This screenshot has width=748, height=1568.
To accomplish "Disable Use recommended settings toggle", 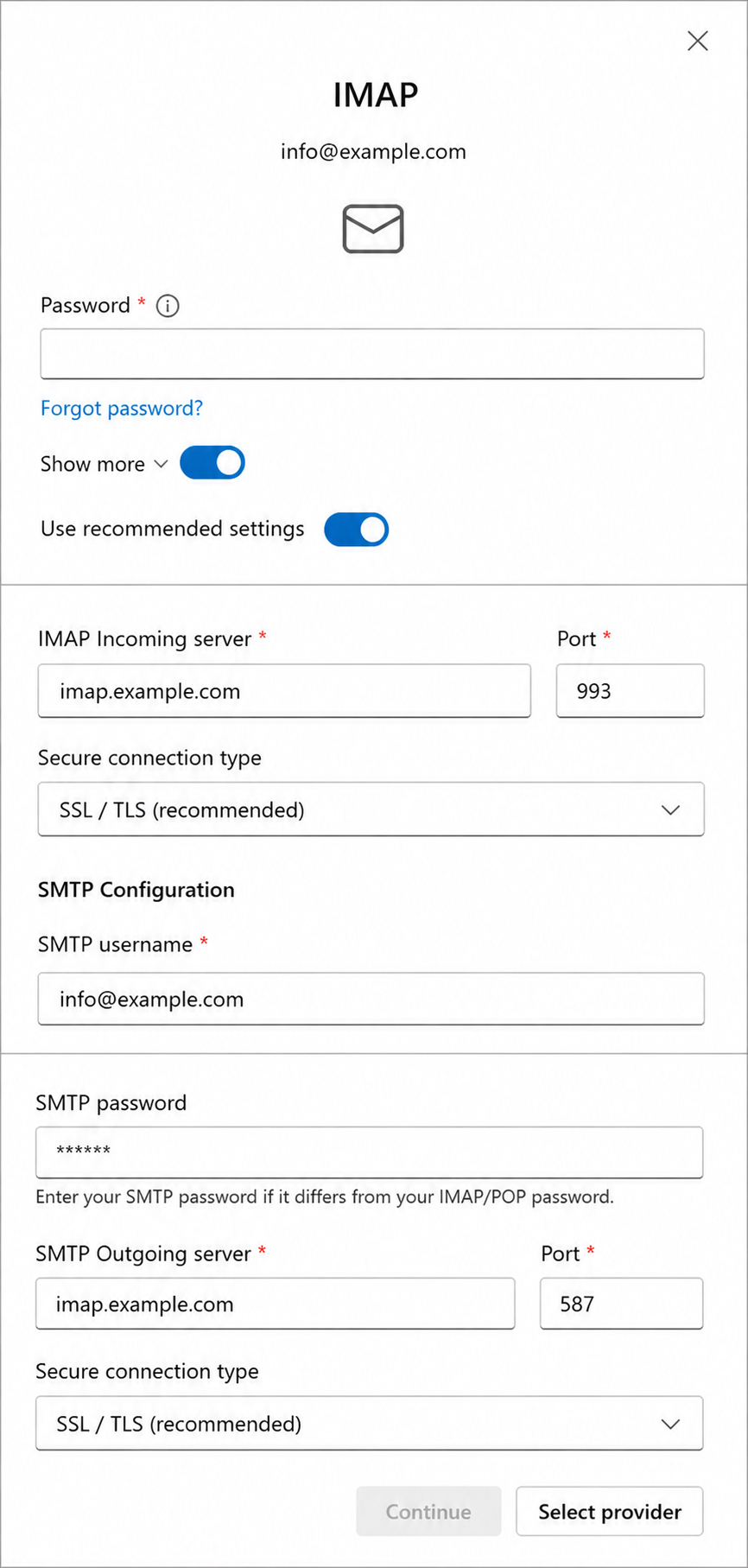I will pyautogui.click(x=357, y=530).
